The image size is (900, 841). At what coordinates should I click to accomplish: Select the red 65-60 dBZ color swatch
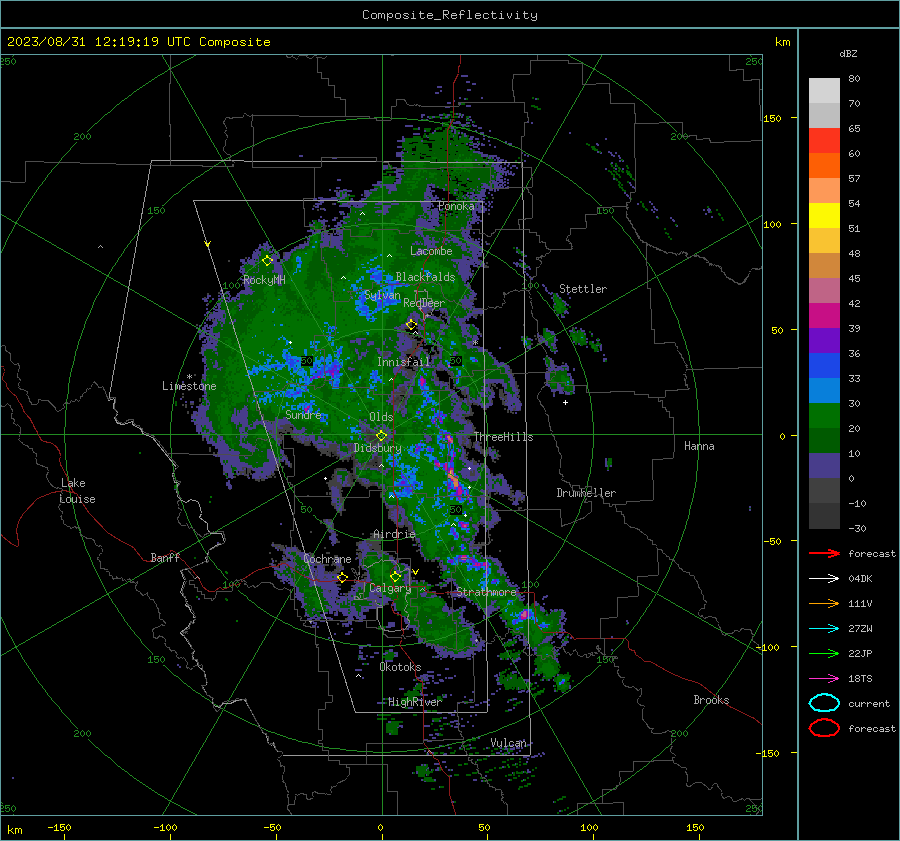(824, 141)
